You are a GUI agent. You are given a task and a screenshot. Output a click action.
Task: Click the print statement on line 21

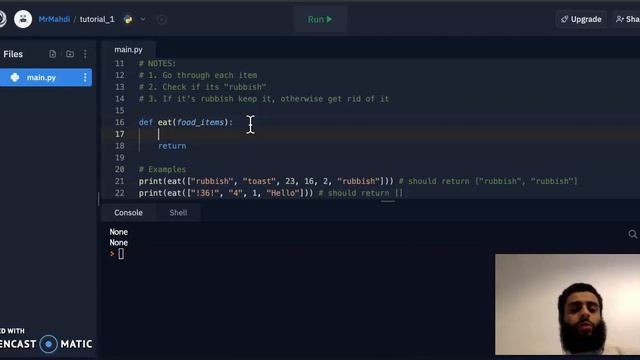[x=266, y=181]
